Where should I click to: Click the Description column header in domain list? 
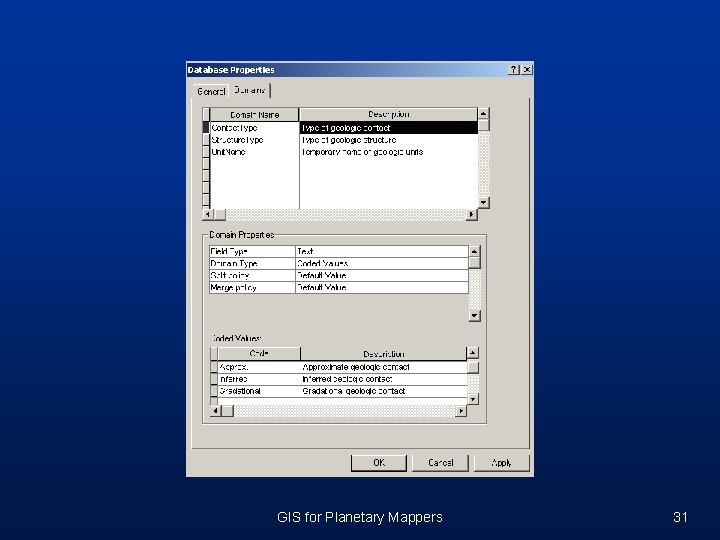point(388,114)
